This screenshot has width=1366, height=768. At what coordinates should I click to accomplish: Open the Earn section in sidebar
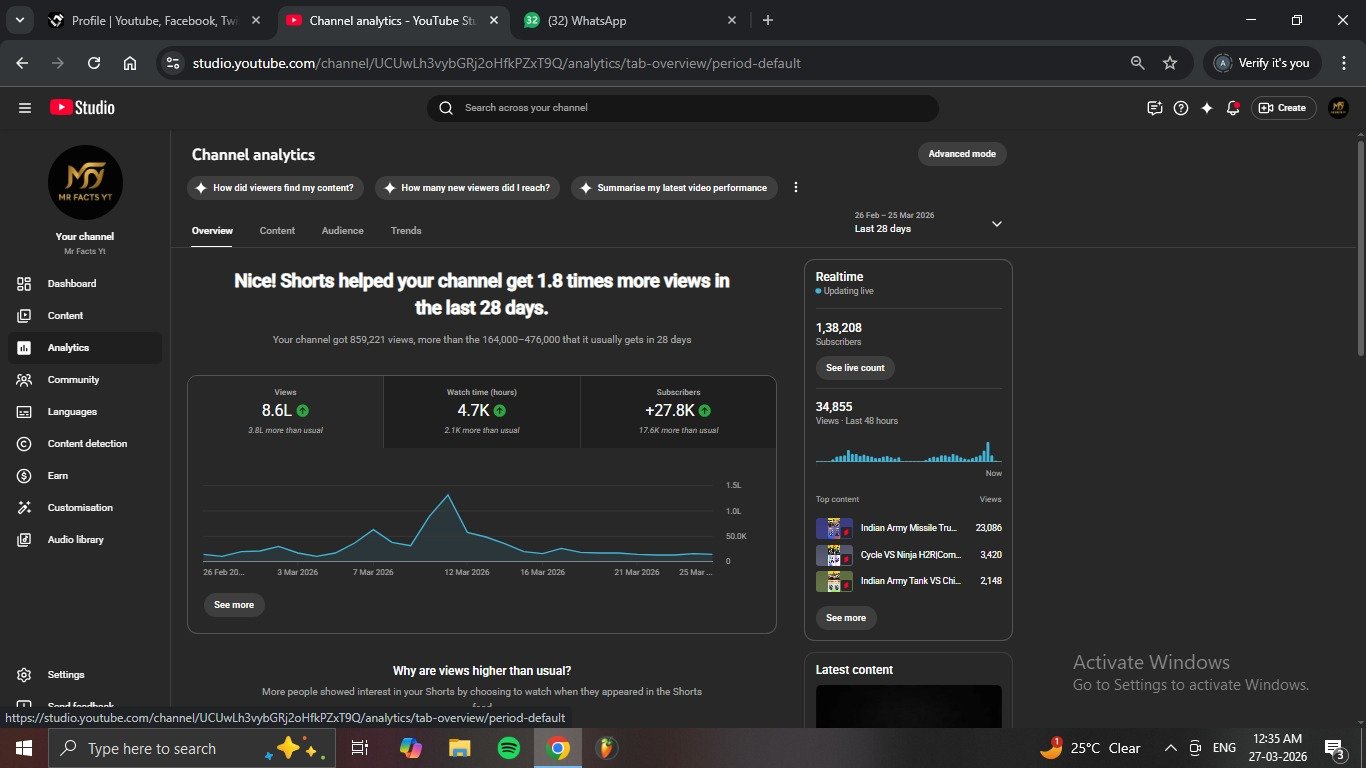click(58, 476)
